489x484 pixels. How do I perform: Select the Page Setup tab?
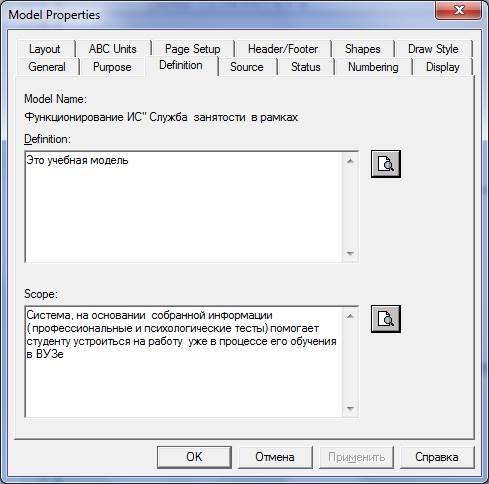pyautogui.click(x=192, y=49)
